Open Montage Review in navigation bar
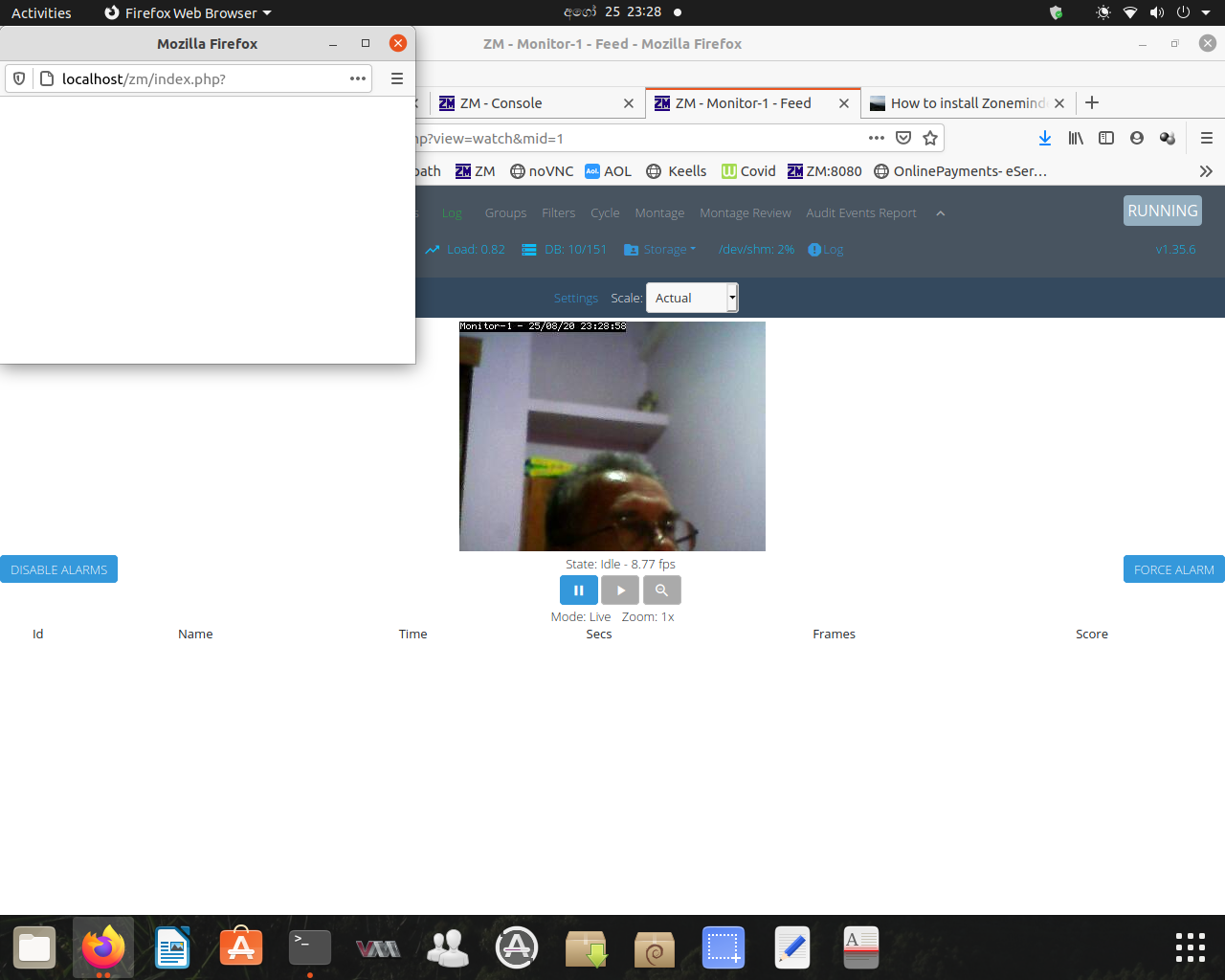This screenshot has height=980, width=1225. 746,213
